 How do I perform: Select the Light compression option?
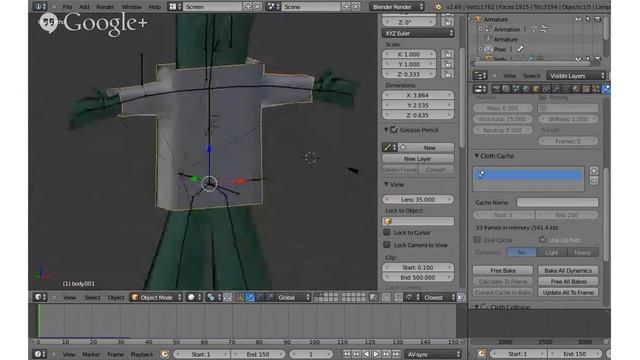[x=551, y=253]
